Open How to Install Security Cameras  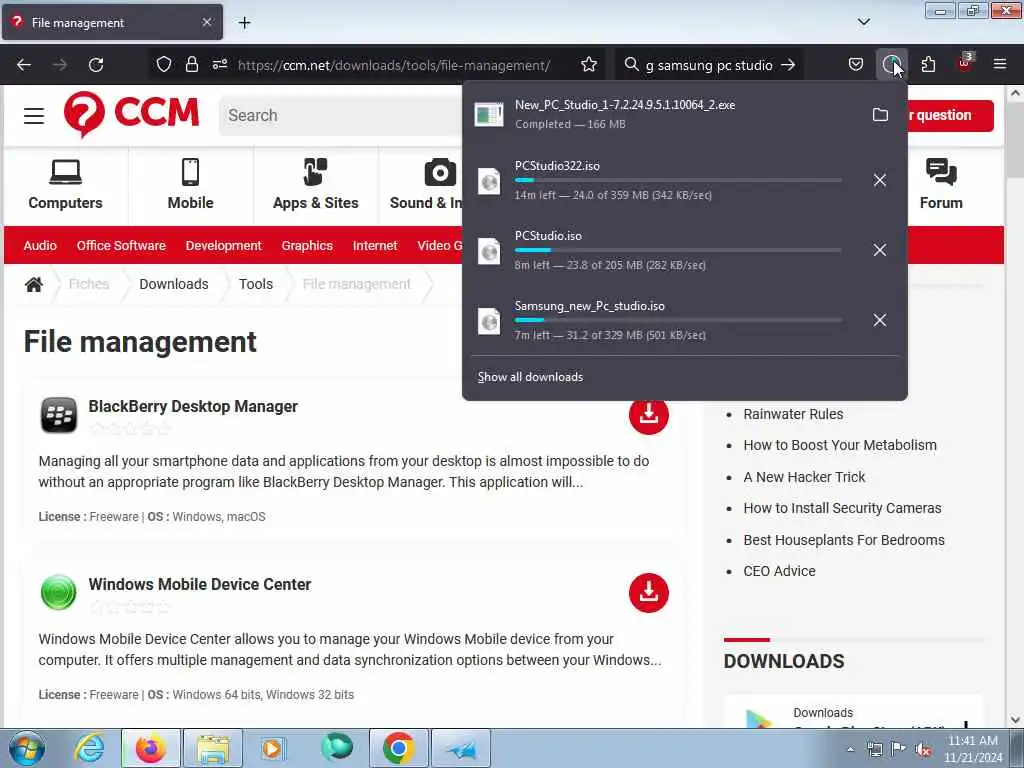pos(842,508)
